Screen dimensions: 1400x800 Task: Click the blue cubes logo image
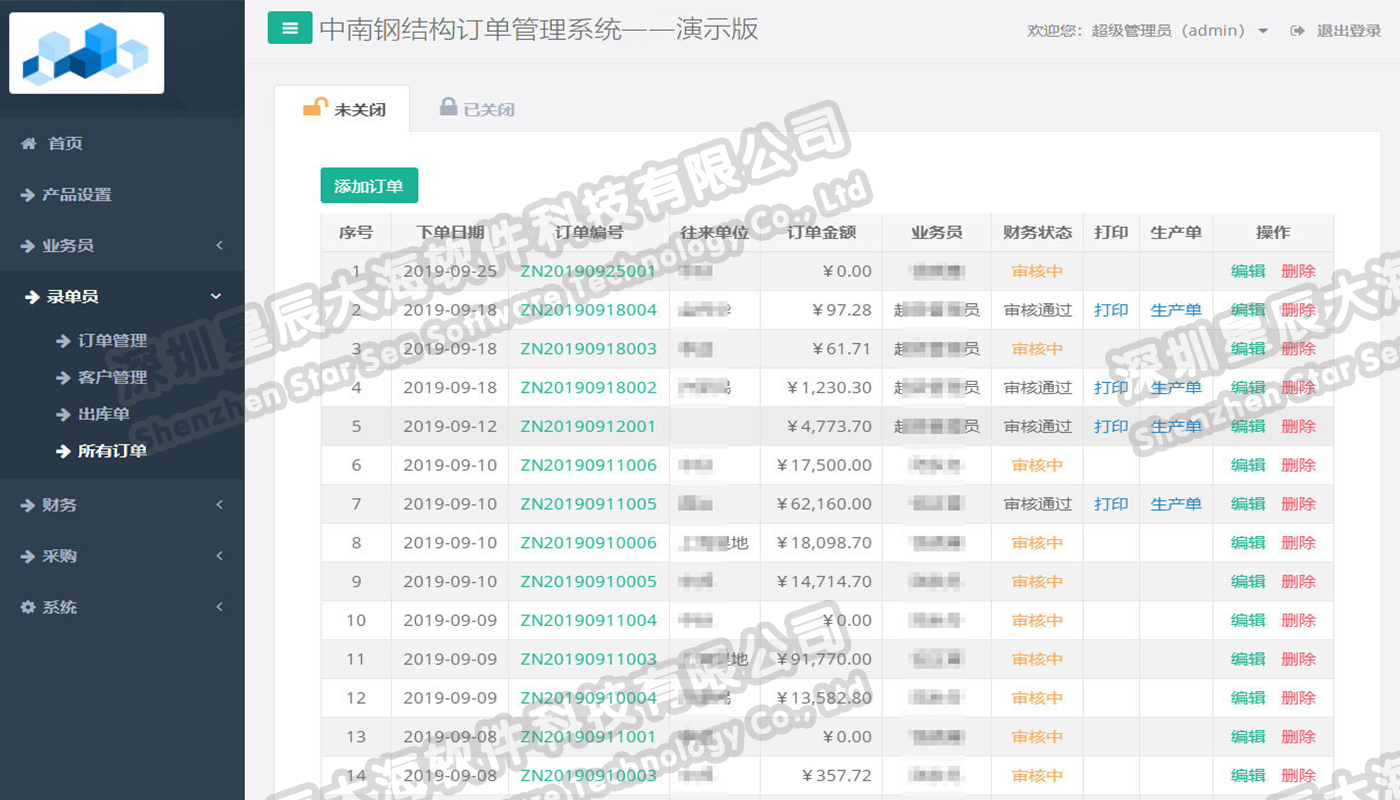86,53
